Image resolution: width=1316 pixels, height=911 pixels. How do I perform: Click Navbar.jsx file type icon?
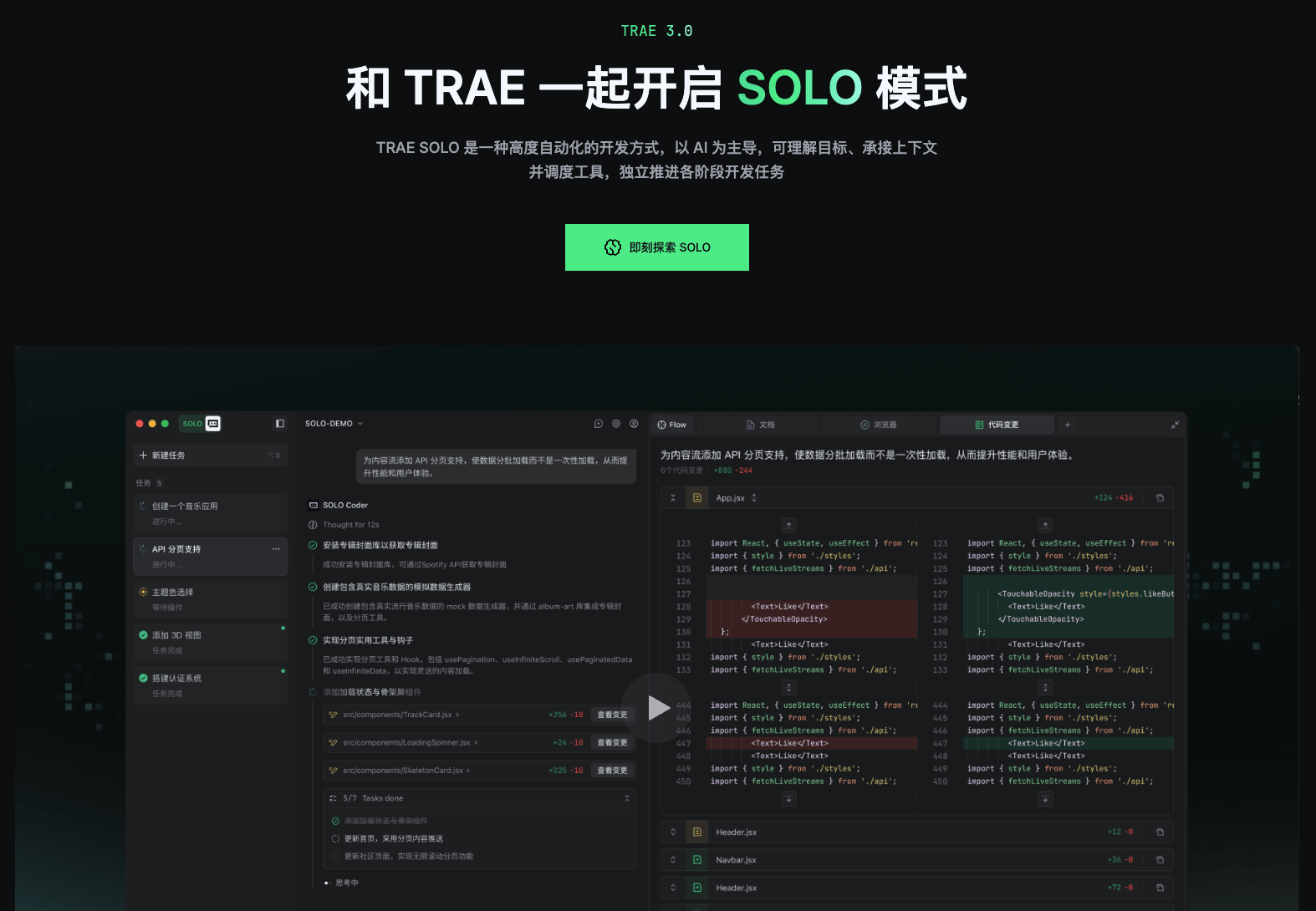[x=696, y=859]
